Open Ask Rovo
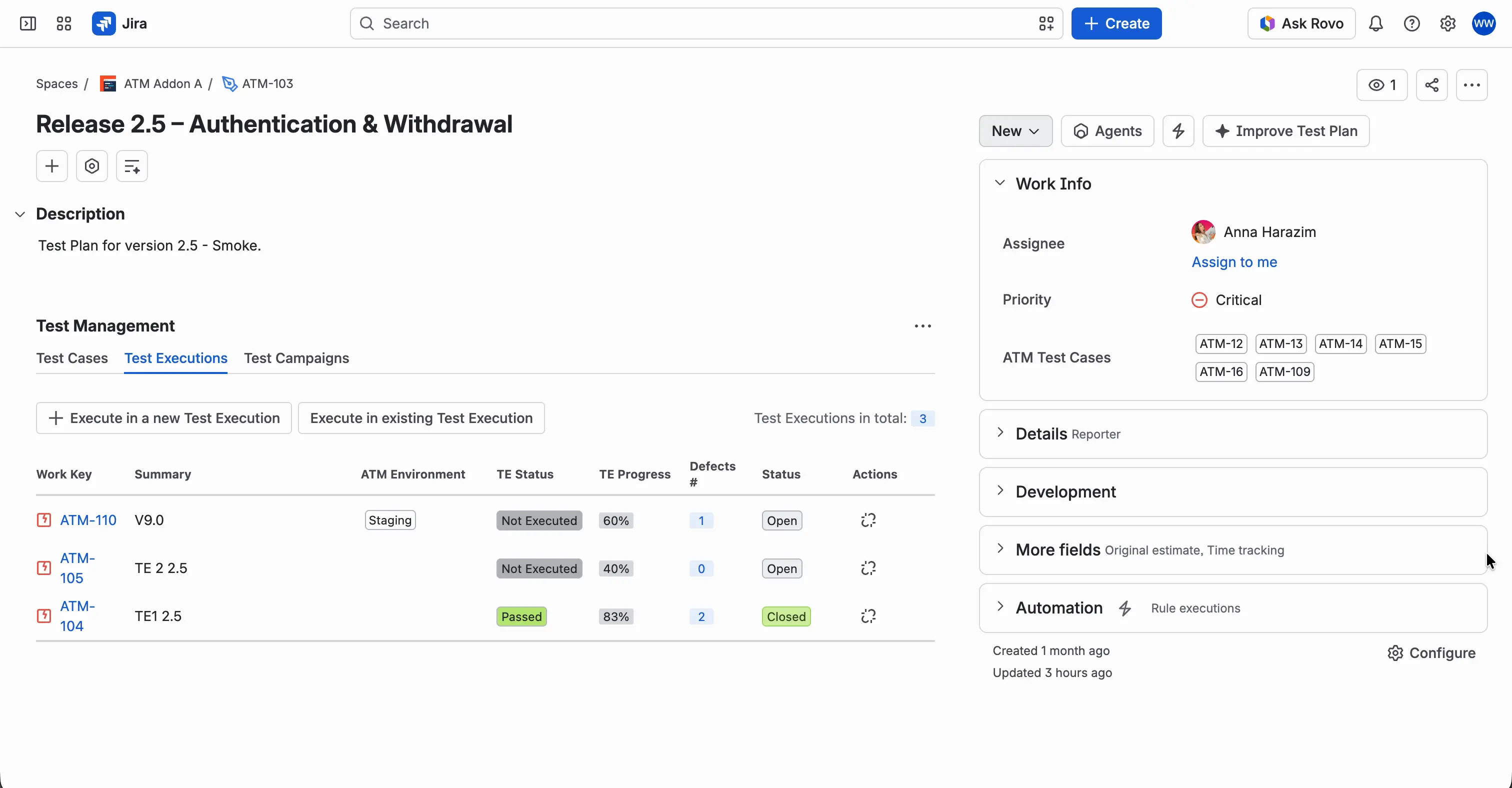1512x788 pixels. (1301, 23)
